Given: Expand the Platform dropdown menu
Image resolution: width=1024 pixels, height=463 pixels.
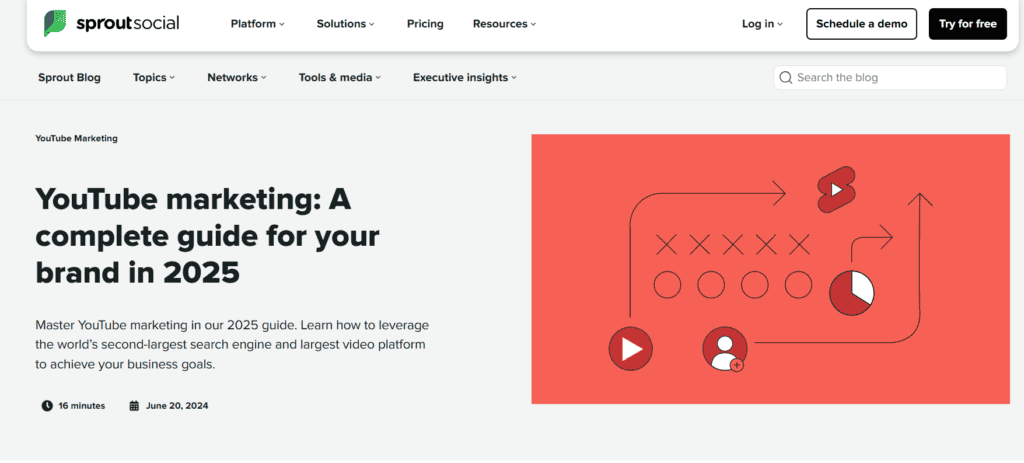Looking at the screenshot, I should 257,24.
